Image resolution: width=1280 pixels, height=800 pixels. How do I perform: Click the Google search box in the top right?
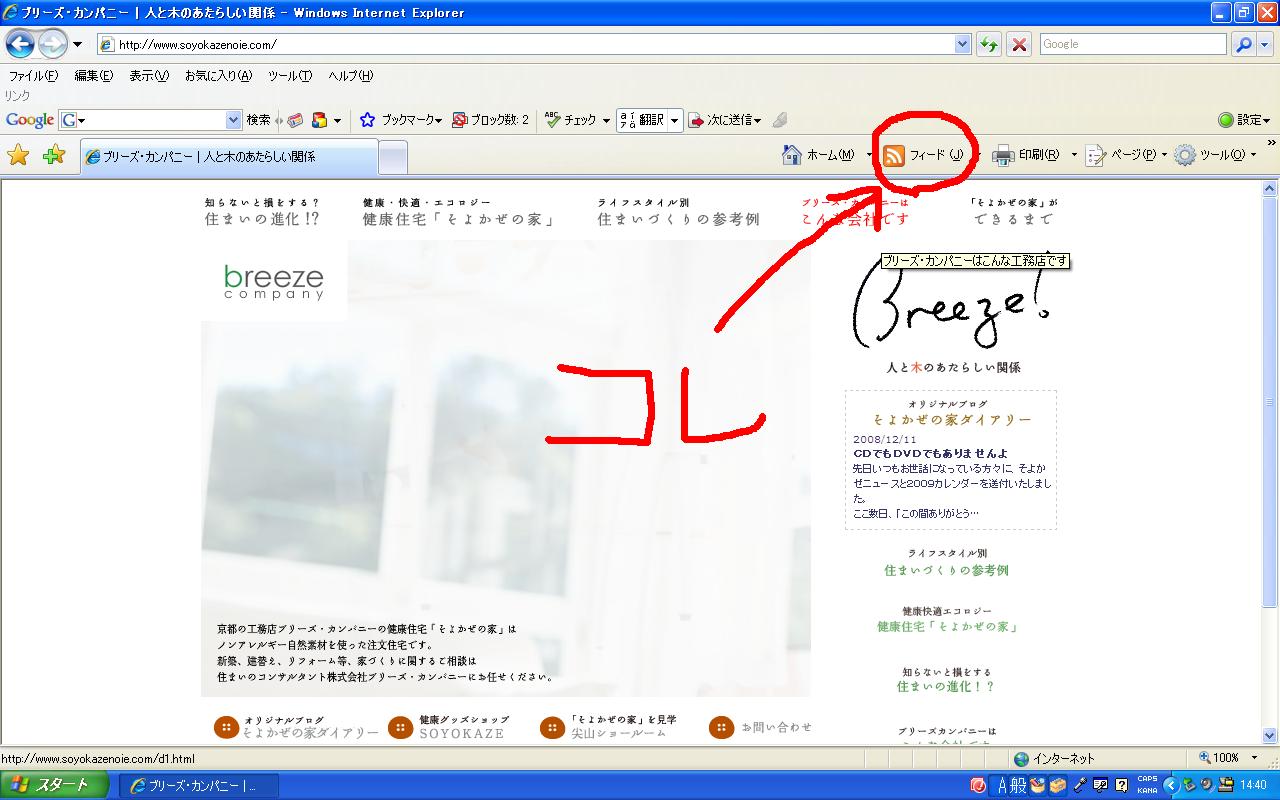[1132, 44]
